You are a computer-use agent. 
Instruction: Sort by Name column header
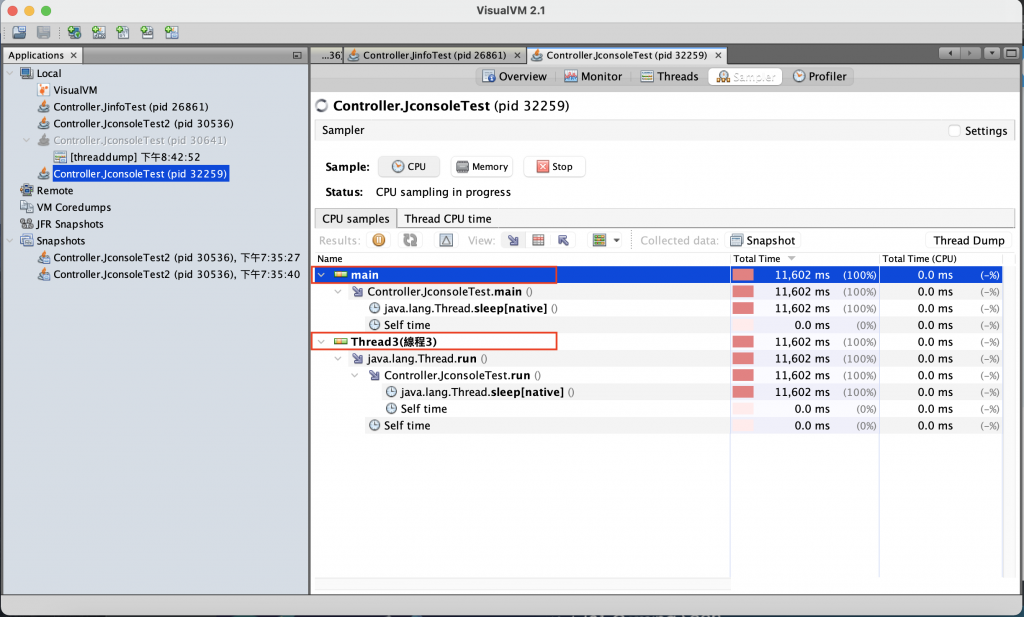coord(521,259)
